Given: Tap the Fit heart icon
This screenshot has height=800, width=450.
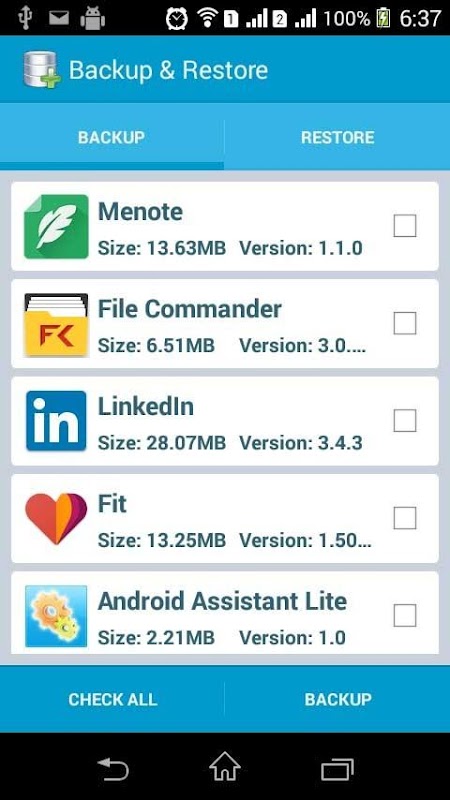Looking at the screenshot, I should point(56,518).
